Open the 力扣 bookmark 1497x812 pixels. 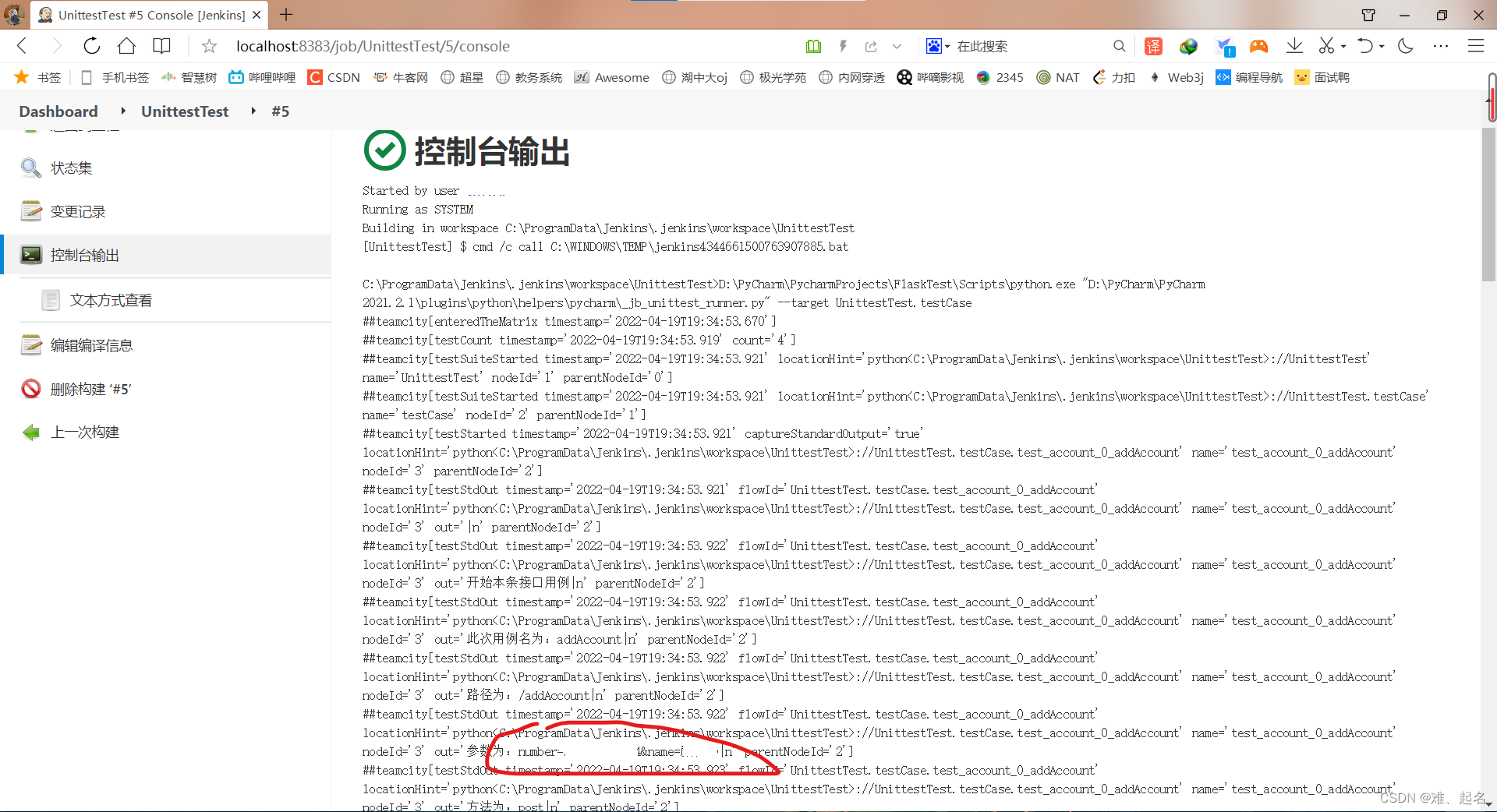1114,77
